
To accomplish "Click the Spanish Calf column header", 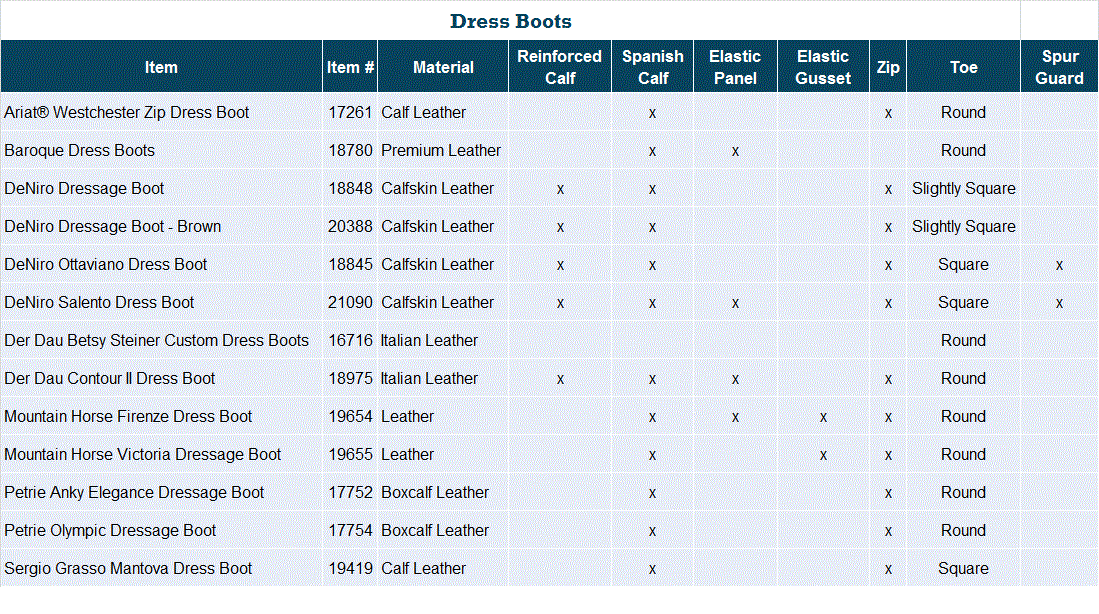I will click(x=653, y=67).
